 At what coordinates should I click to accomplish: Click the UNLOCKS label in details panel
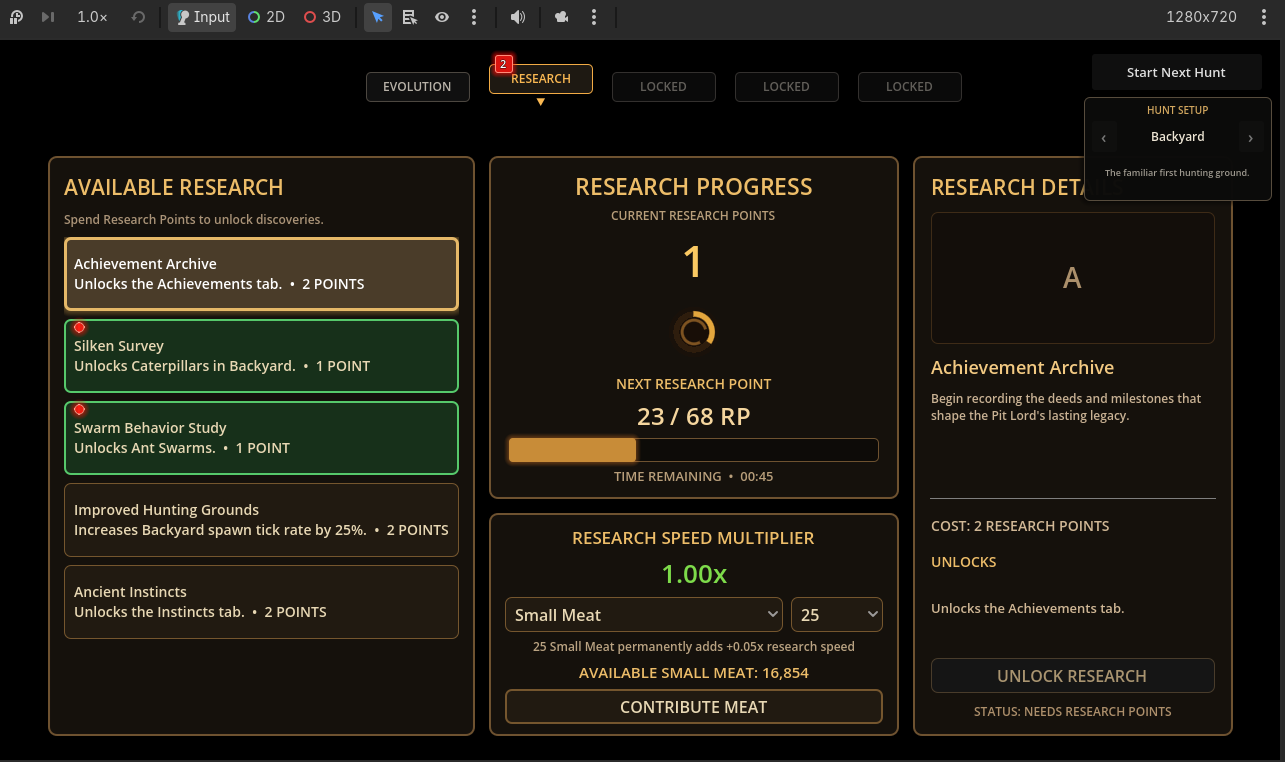click(964, 562)
